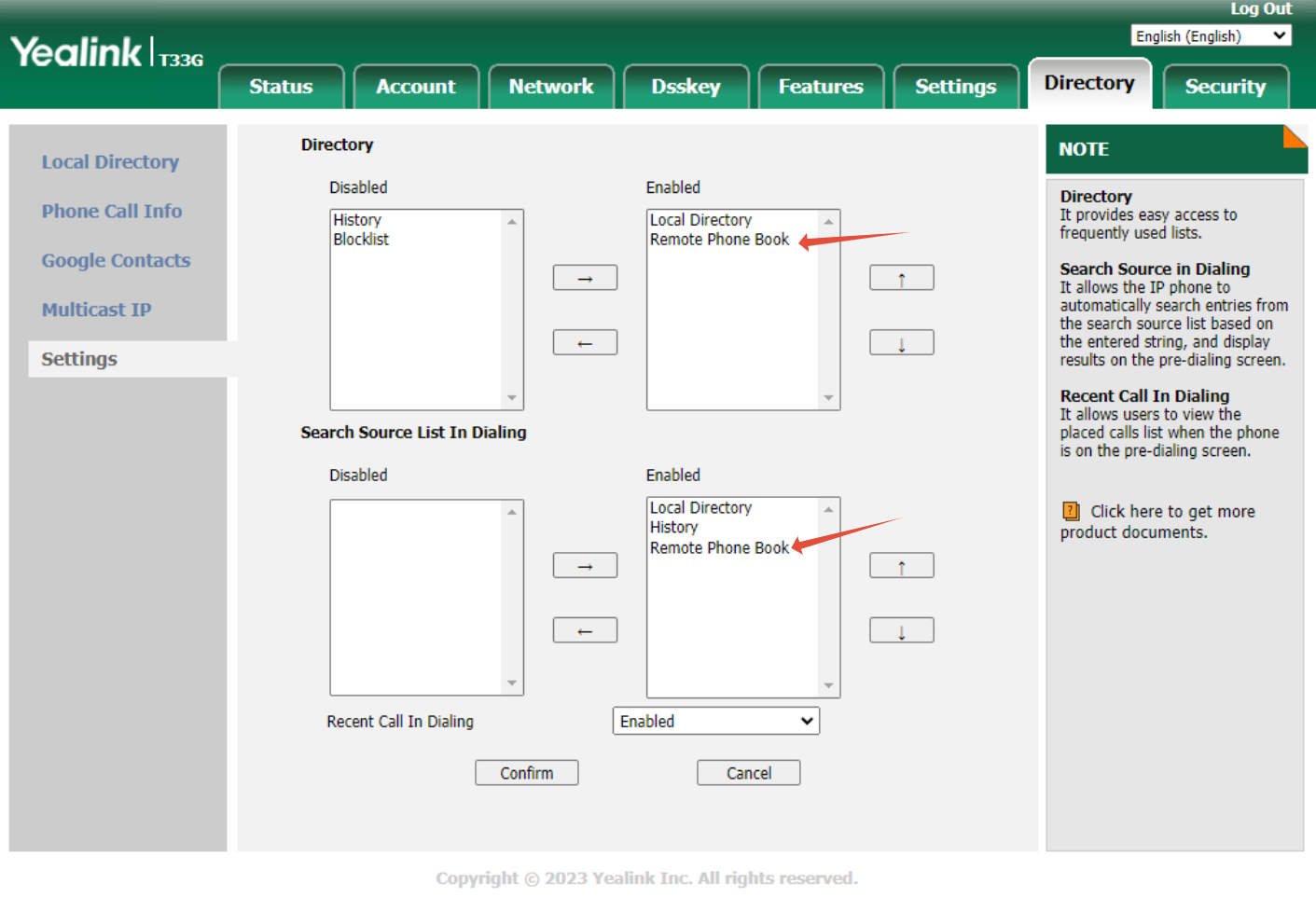Switch to the Settings top tab
Viewport: 1316px width, 897px height.
click(x=956, y=87)
